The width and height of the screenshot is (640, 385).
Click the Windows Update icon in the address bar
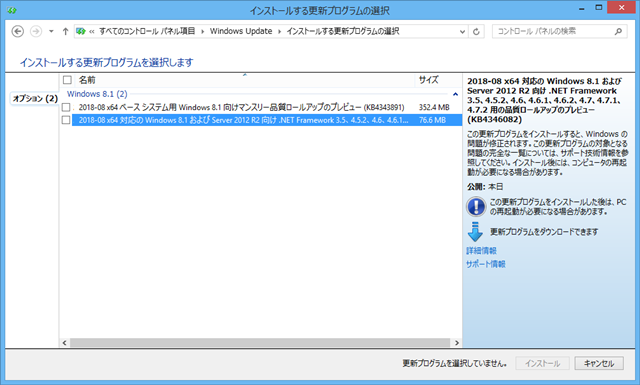[x=81, y=31]
